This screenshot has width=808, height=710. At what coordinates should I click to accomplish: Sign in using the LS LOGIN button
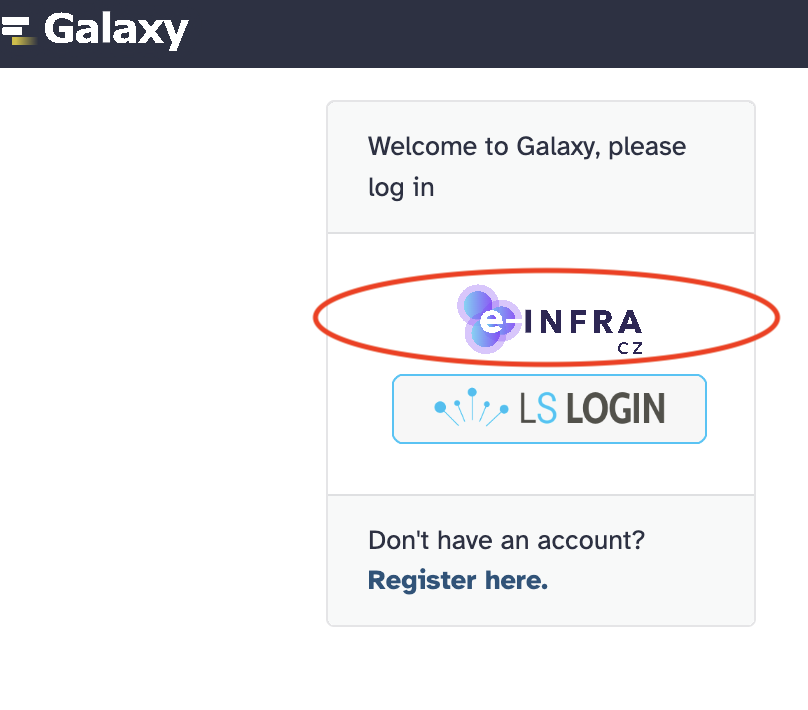[549, 408]
